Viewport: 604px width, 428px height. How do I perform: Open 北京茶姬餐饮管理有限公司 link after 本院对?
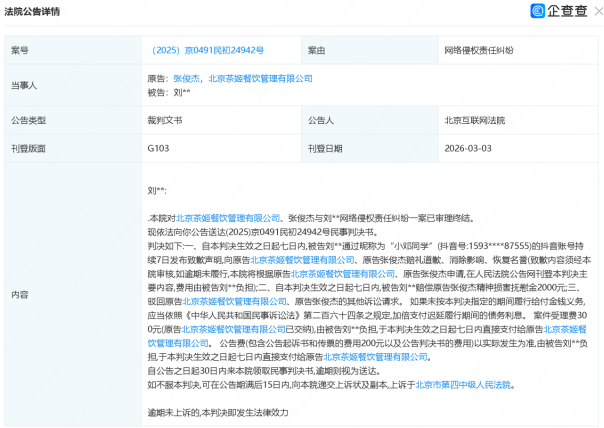pos(228,218)
